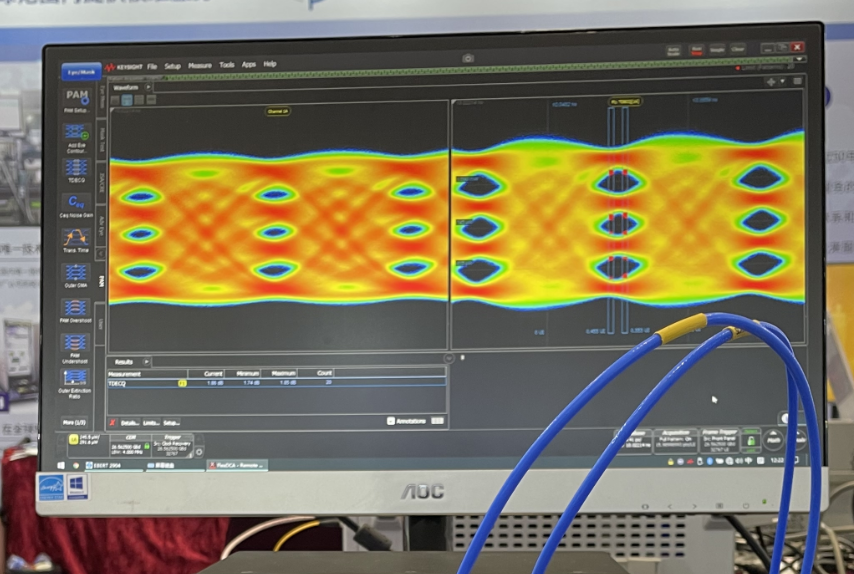Click the Auto Scale button
This screenshot has width=854, height=574.
673,49
